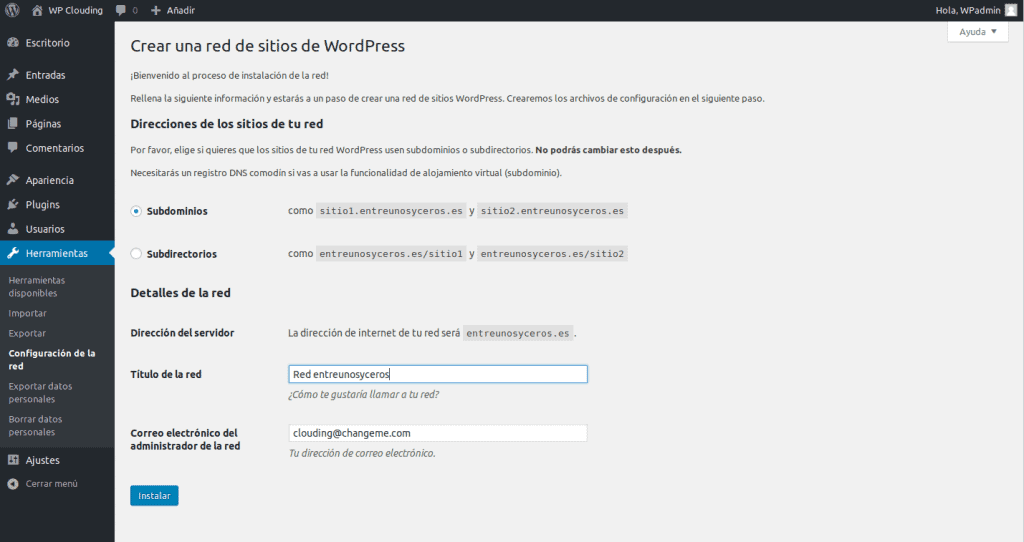1024x542 pixels.
Task: Focus the Título de la red field
Action: pos(438,374)
